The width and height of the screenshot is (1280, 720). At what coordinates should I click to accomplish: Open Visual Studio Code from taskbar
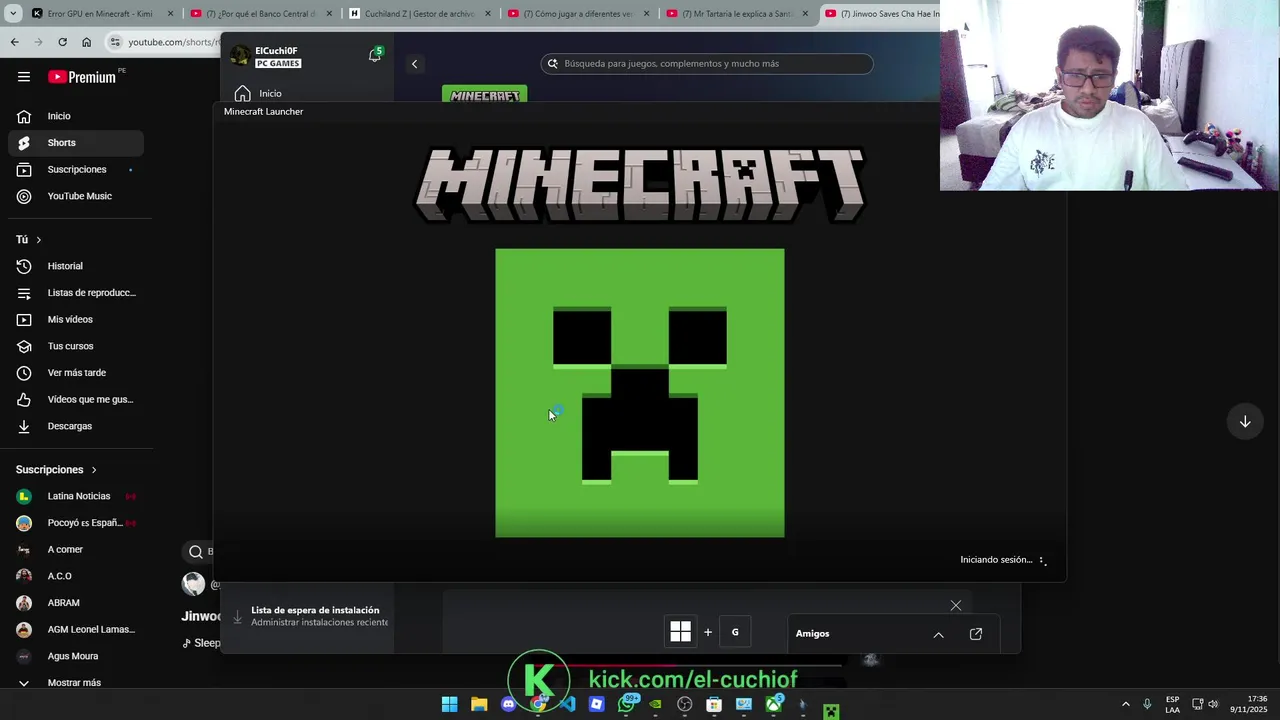click(567, 704)
